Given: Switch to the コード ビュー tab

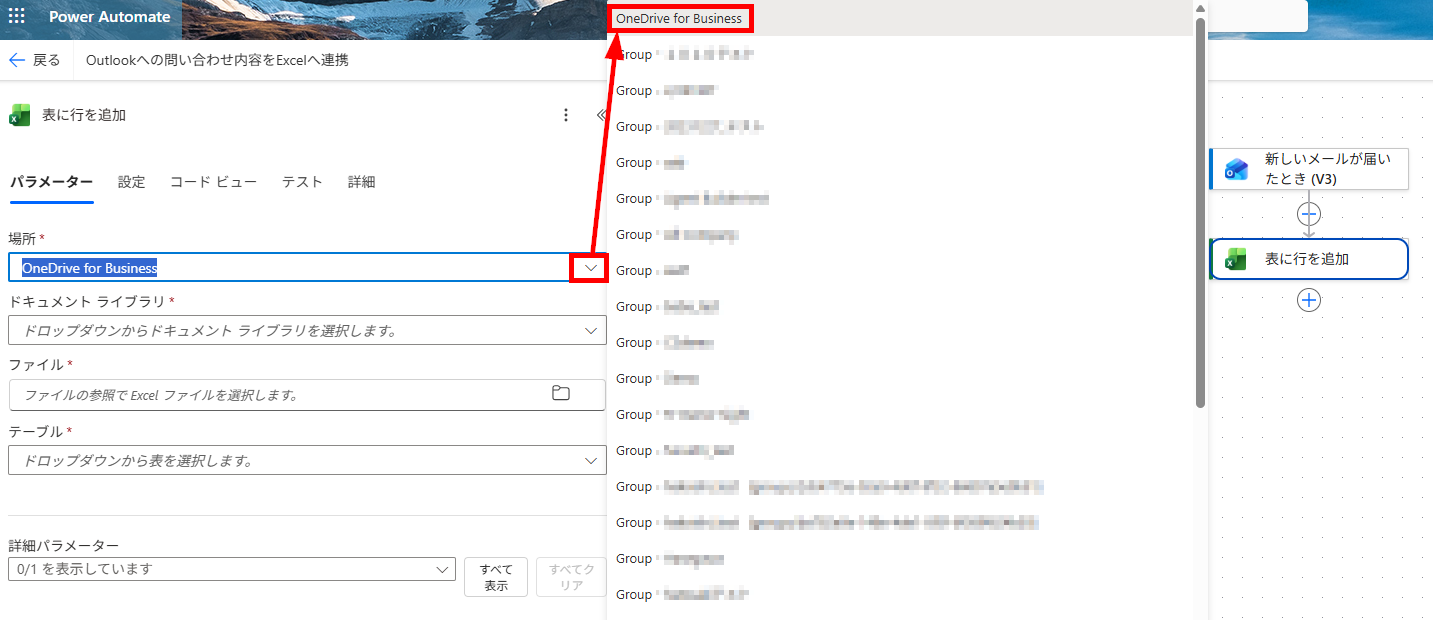Looking at the screenshot, I should tap(213, 182).
